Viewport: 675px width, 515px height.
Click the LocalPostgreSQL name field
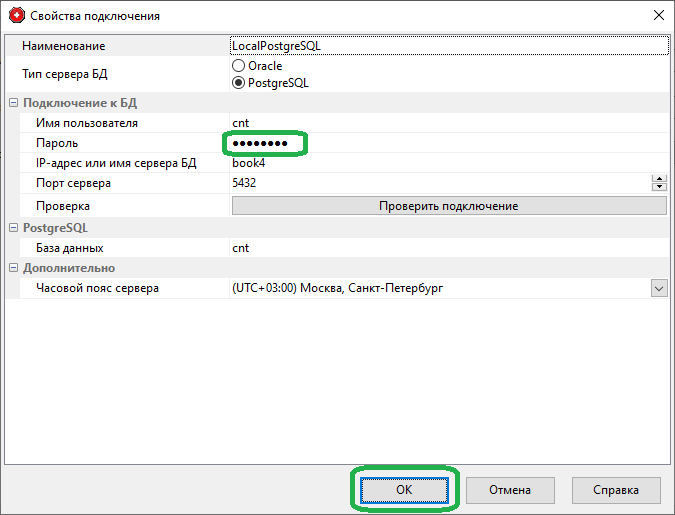click(x=449, y=46)
